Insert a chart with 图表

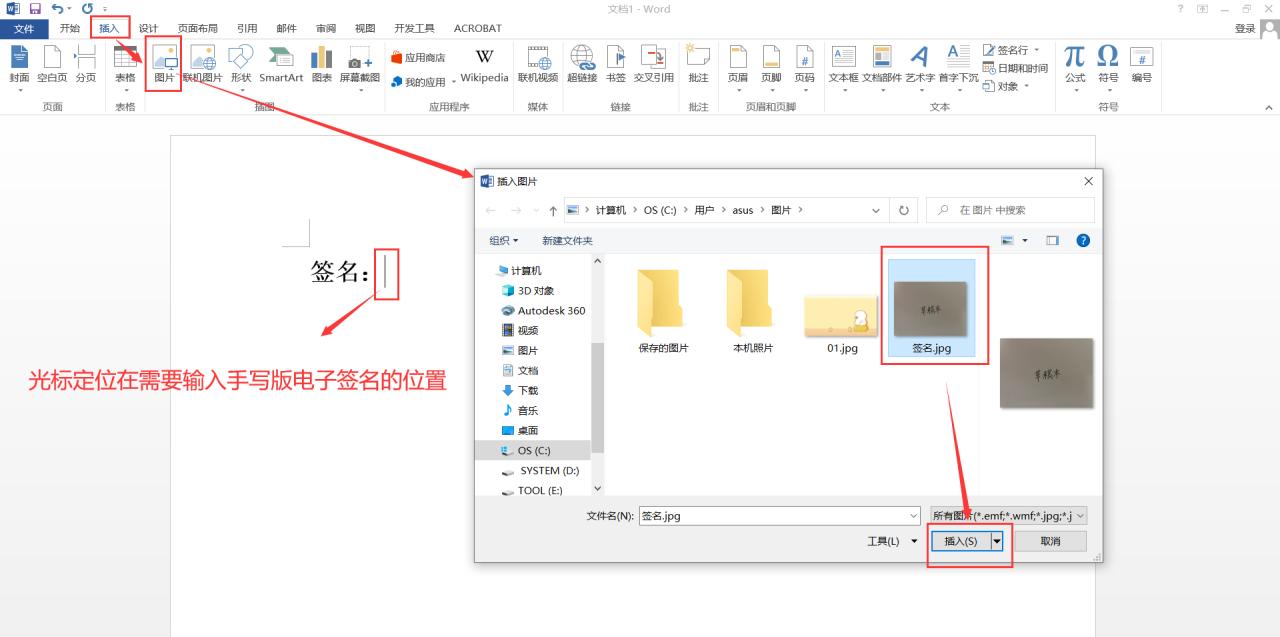pos(321,65)
